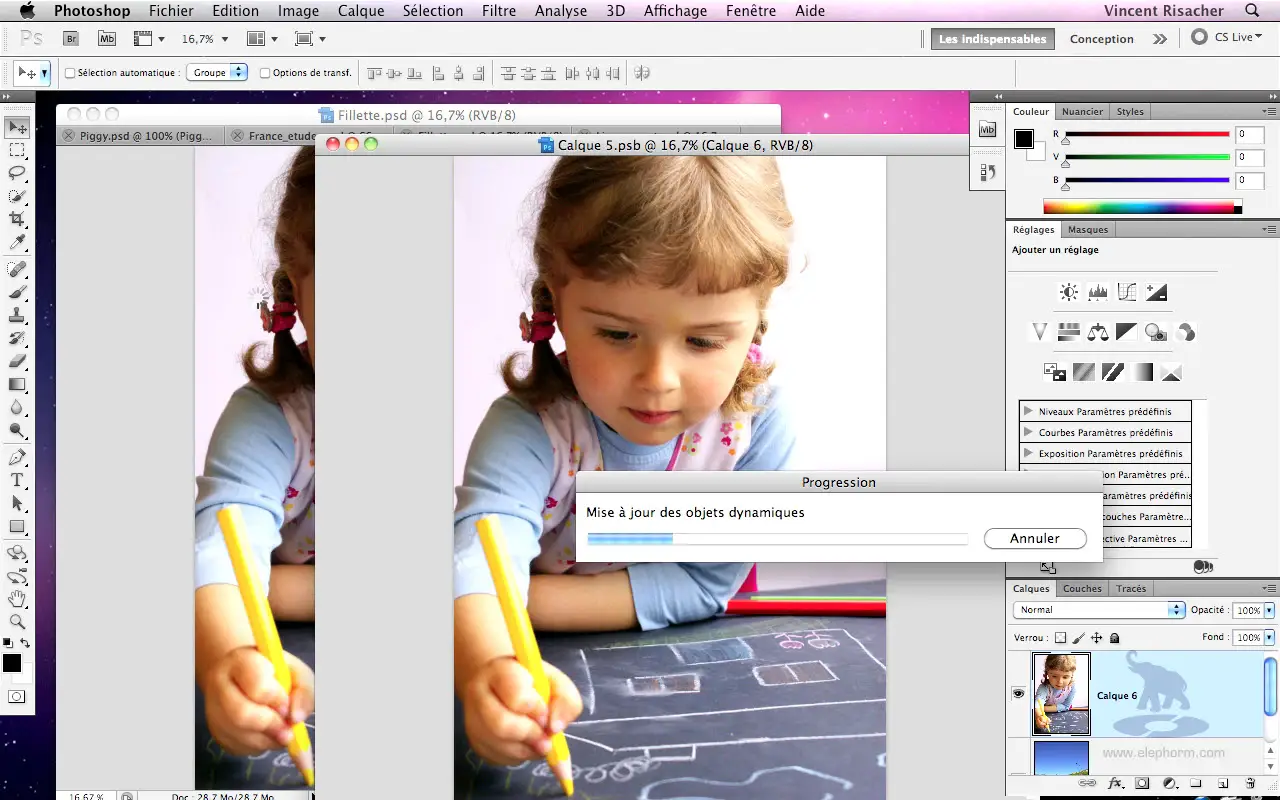The height and width of the screenshot is (800, 1280).
Task: Select the Eraser tool
Action: [18, 362]
